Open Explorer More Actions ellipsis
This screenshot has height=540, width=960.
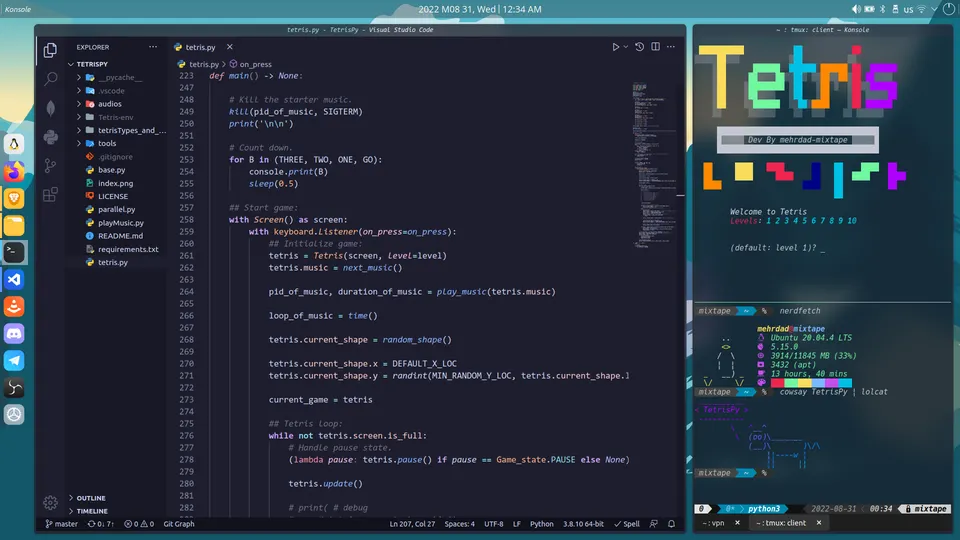click(x=153, y=47)
